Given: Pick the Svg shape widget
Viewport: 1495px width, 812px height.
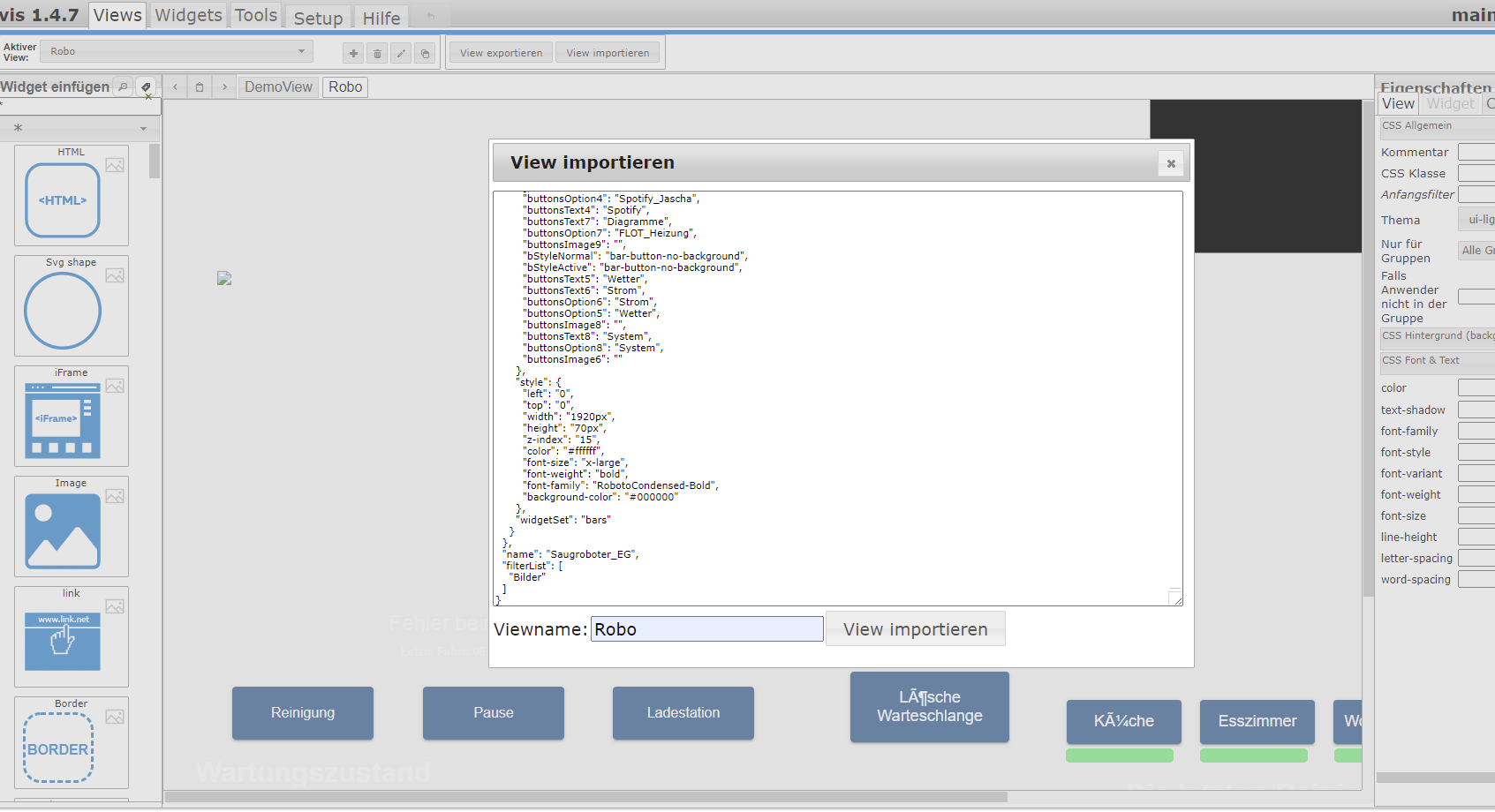Looking at the screenshot, I should tap(63, 311).
